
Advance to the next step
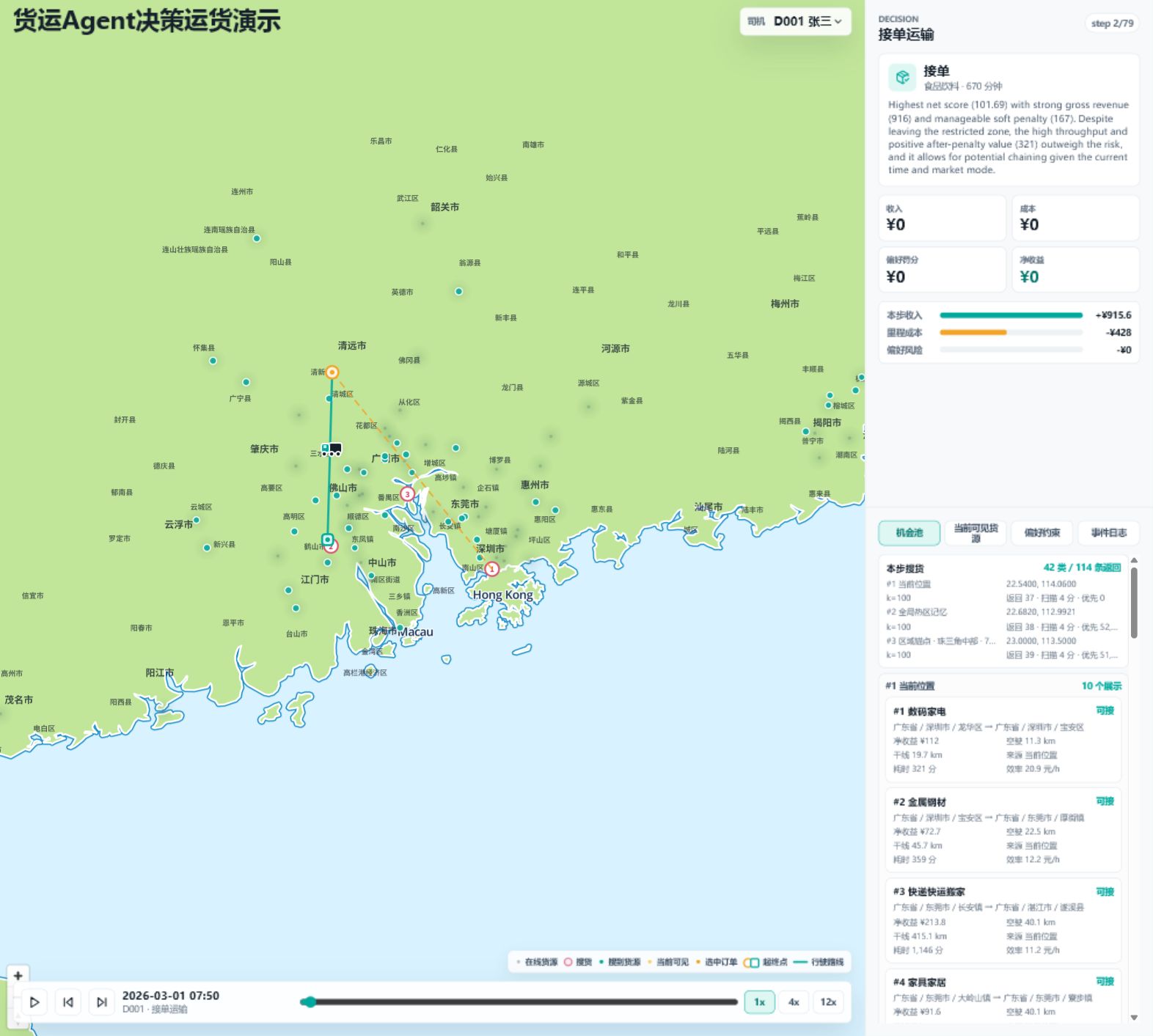click(x=102, y=1002)
